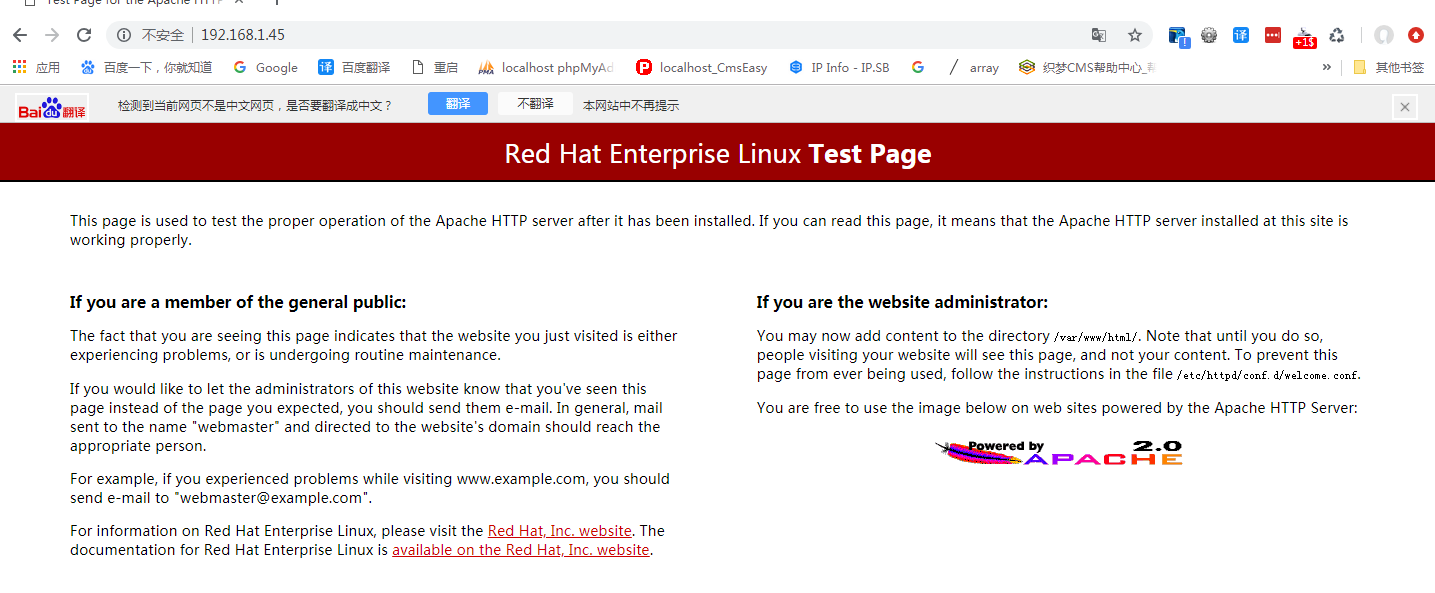Click the /etc/httpd/conf.d/welcome.conf path text
Screen dimensions: 1435x593
tap(1268, 375)
